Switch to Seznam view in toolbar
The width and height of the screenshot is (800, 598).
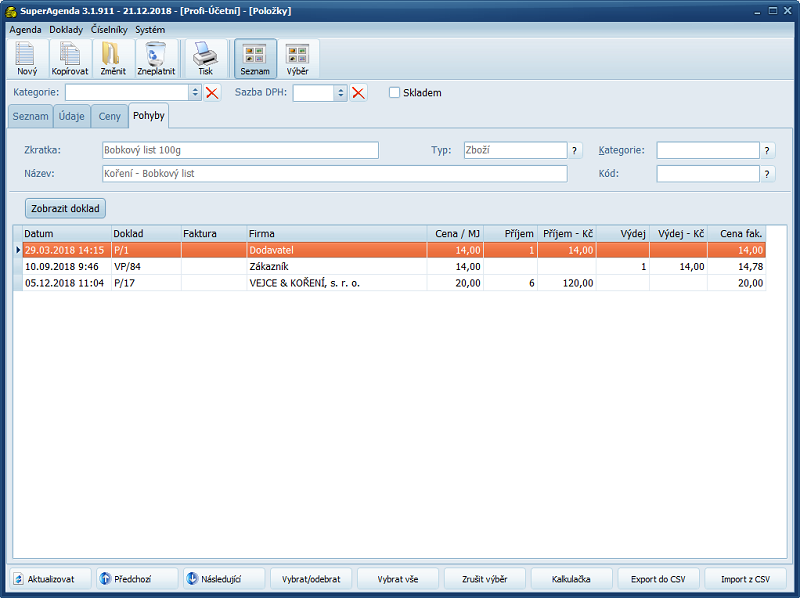(255, 58)
